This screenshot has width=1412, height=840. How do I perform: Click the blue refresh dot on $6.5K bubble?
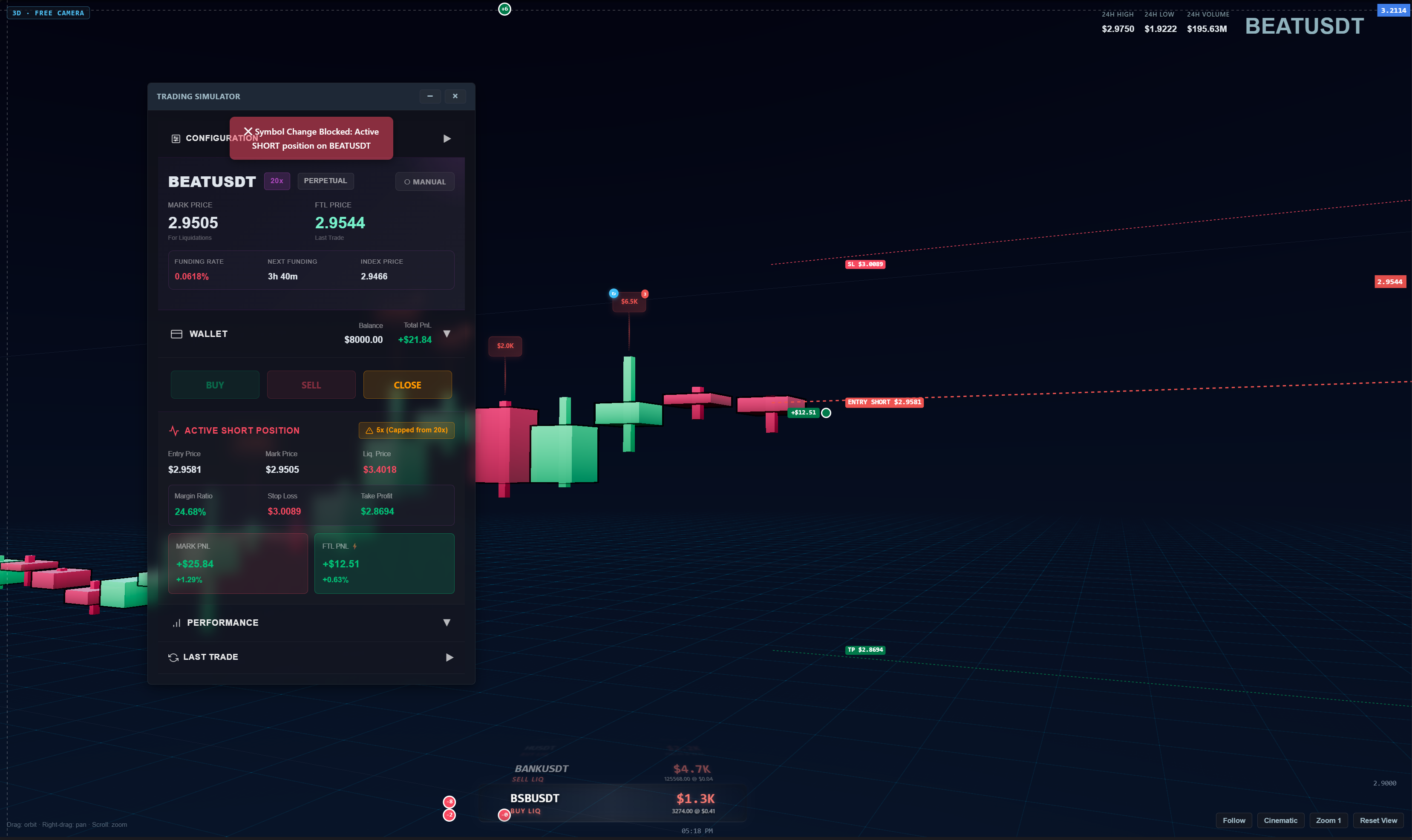pos(613,294)
